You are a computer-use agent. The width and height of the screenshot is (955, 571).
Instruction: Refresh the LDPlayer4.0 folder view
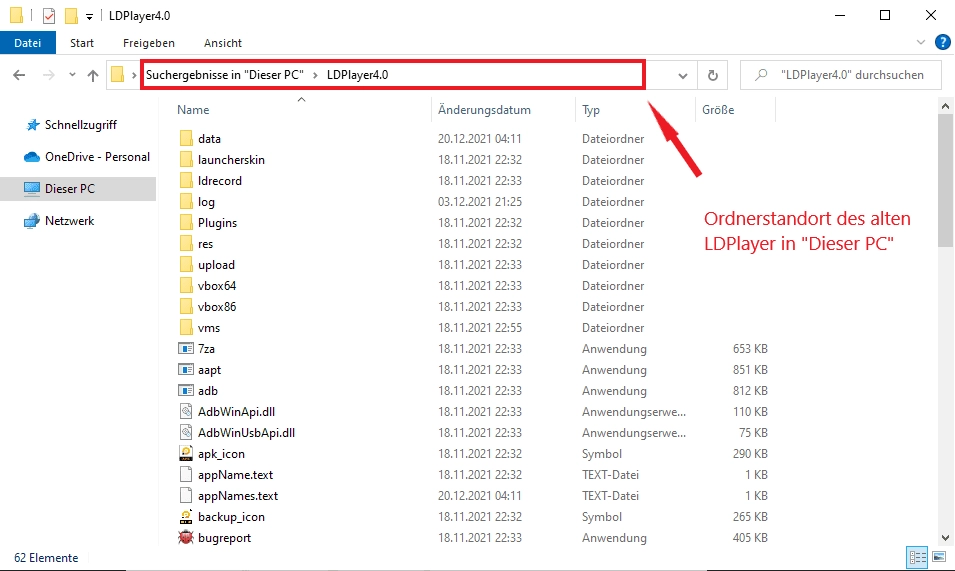click(x=713, y=75)
